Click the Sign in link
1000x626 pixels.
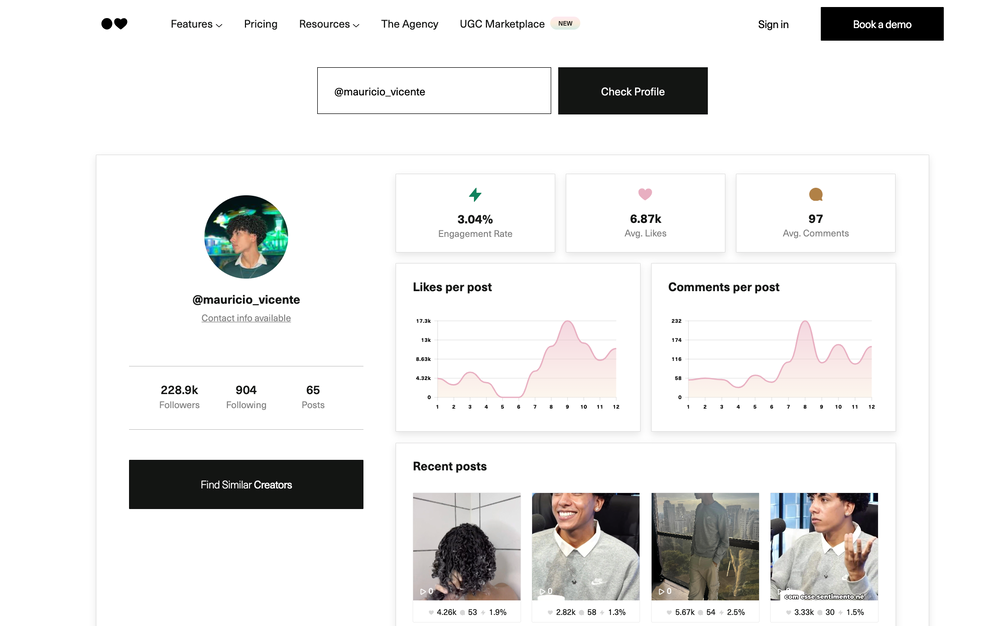[772, 24]
